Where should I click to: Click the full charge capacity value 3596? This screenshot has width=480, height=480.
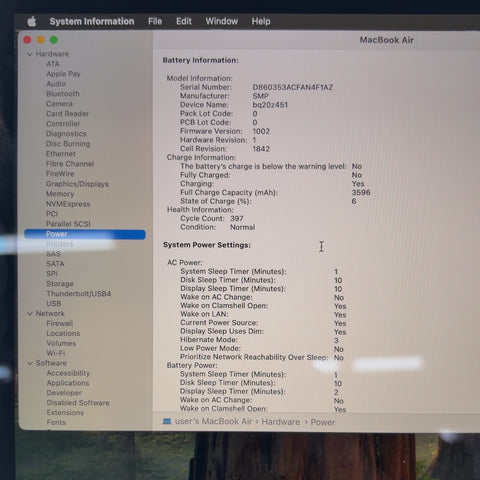[361, 192]
